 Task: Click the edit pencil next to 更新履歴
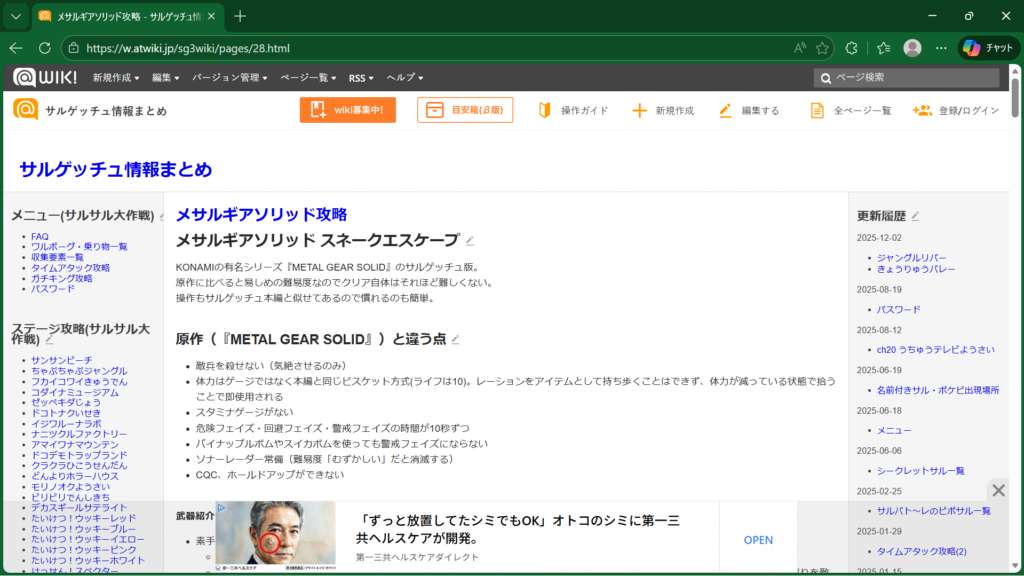(915, 215)
